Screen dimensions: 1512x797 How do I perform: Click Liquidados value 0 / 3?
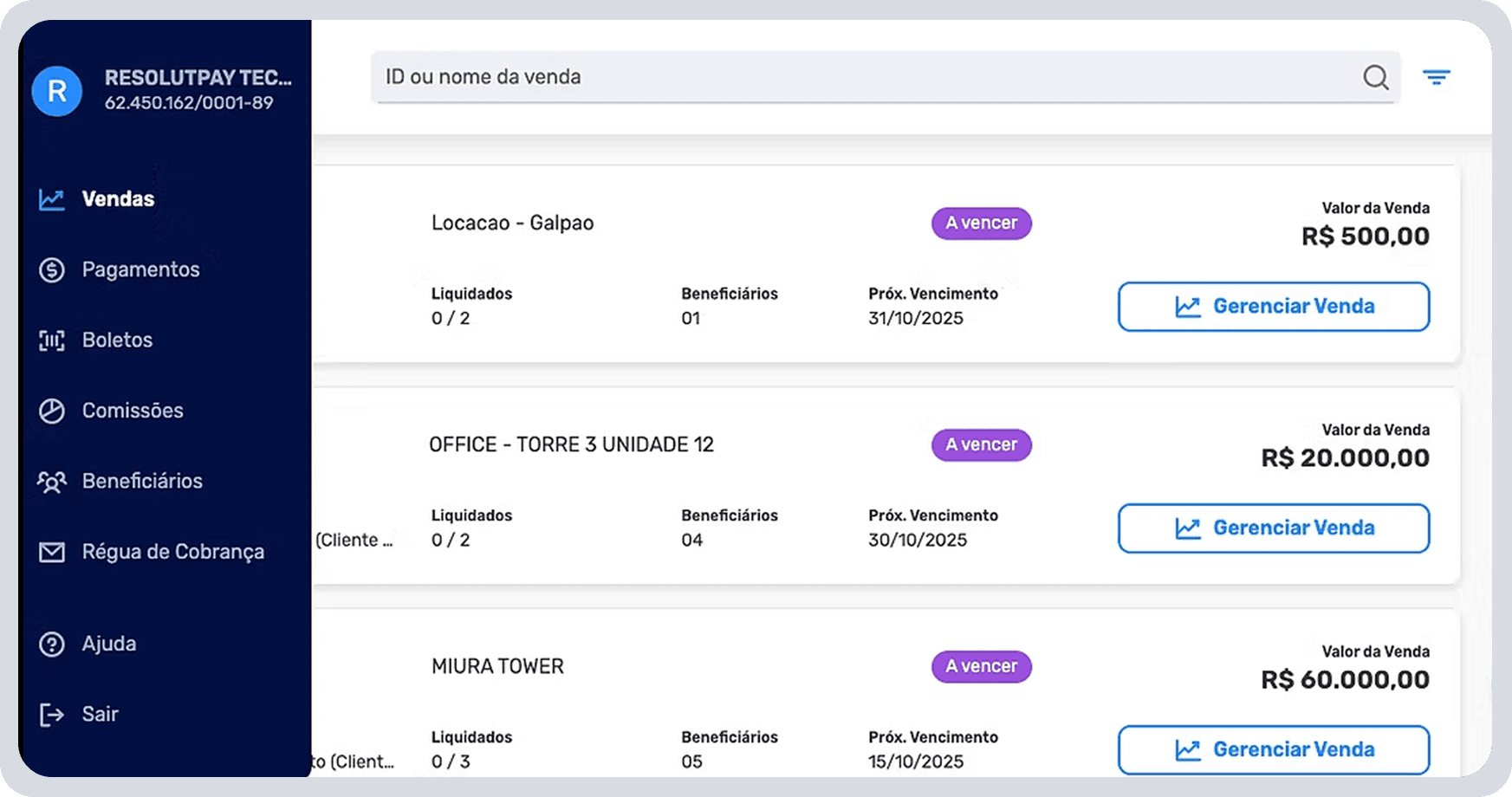point(451,762)
